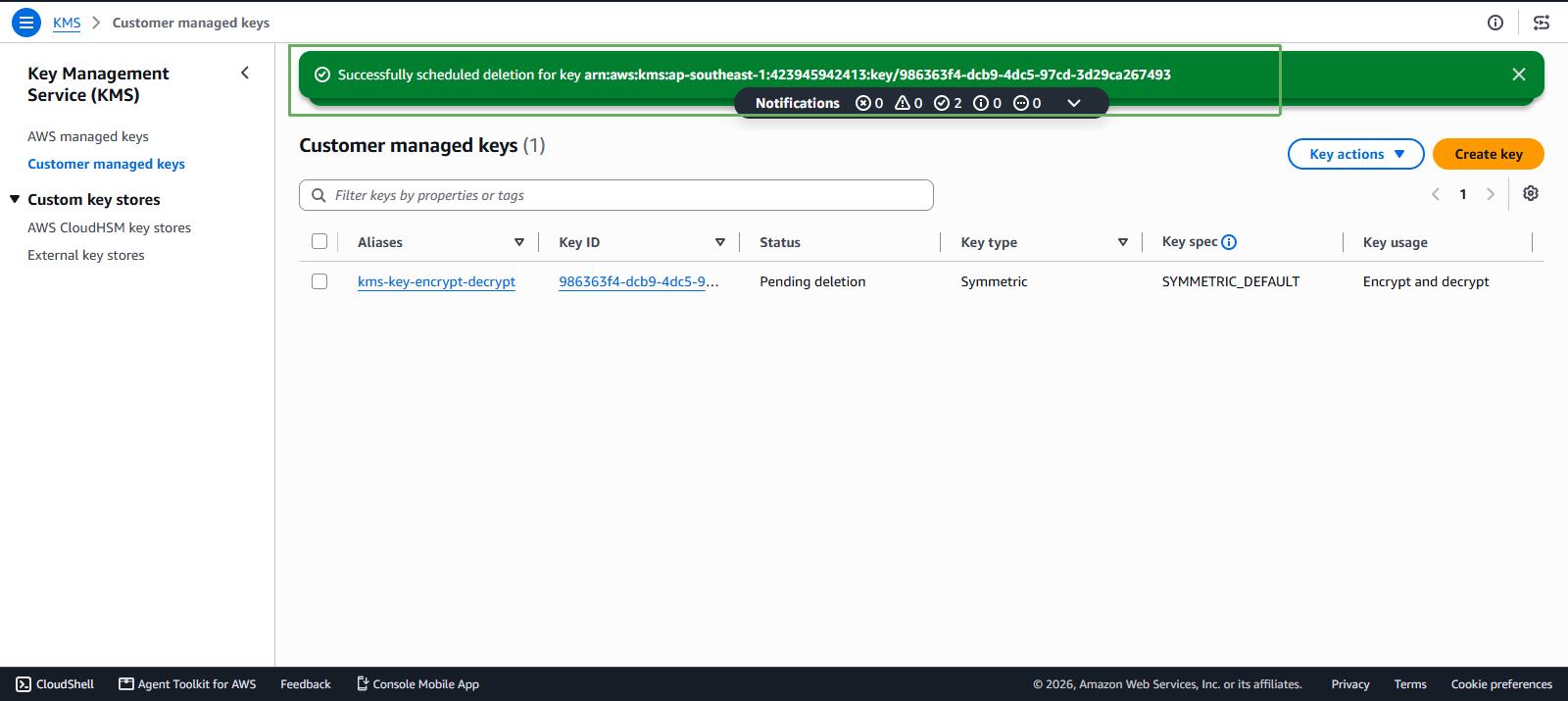Screen dimensions: 1568x701
Task: Navigate to KMS breadcrumb link
Action: 67,23
